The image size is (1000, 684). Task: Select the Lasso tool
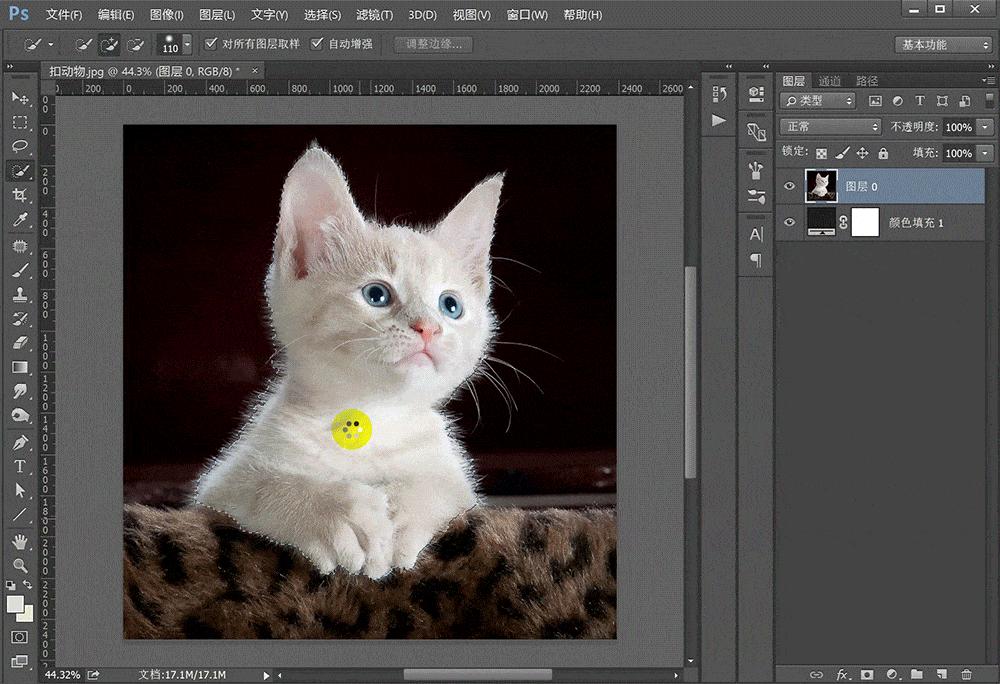coord(20,146)
